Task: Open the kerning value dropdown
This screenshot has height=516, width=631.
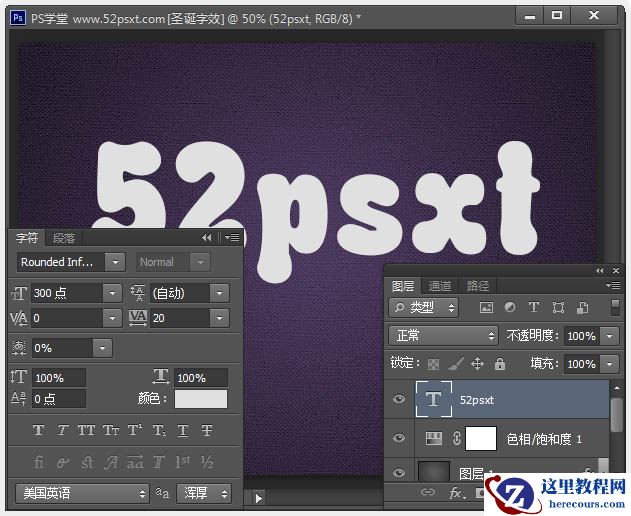Action: pos(112,318)
